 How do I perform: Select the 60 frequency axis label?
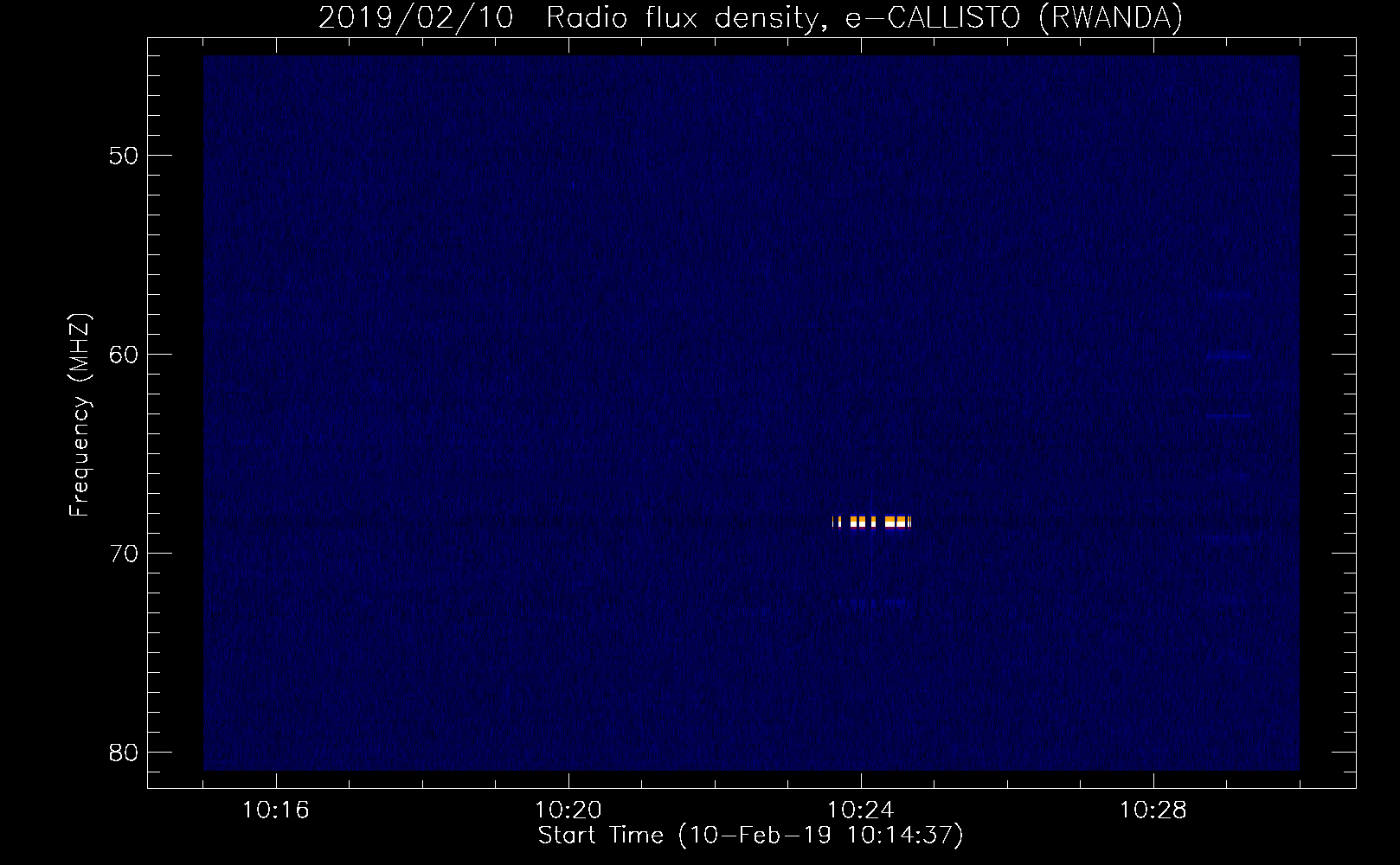tap(124, 355)
